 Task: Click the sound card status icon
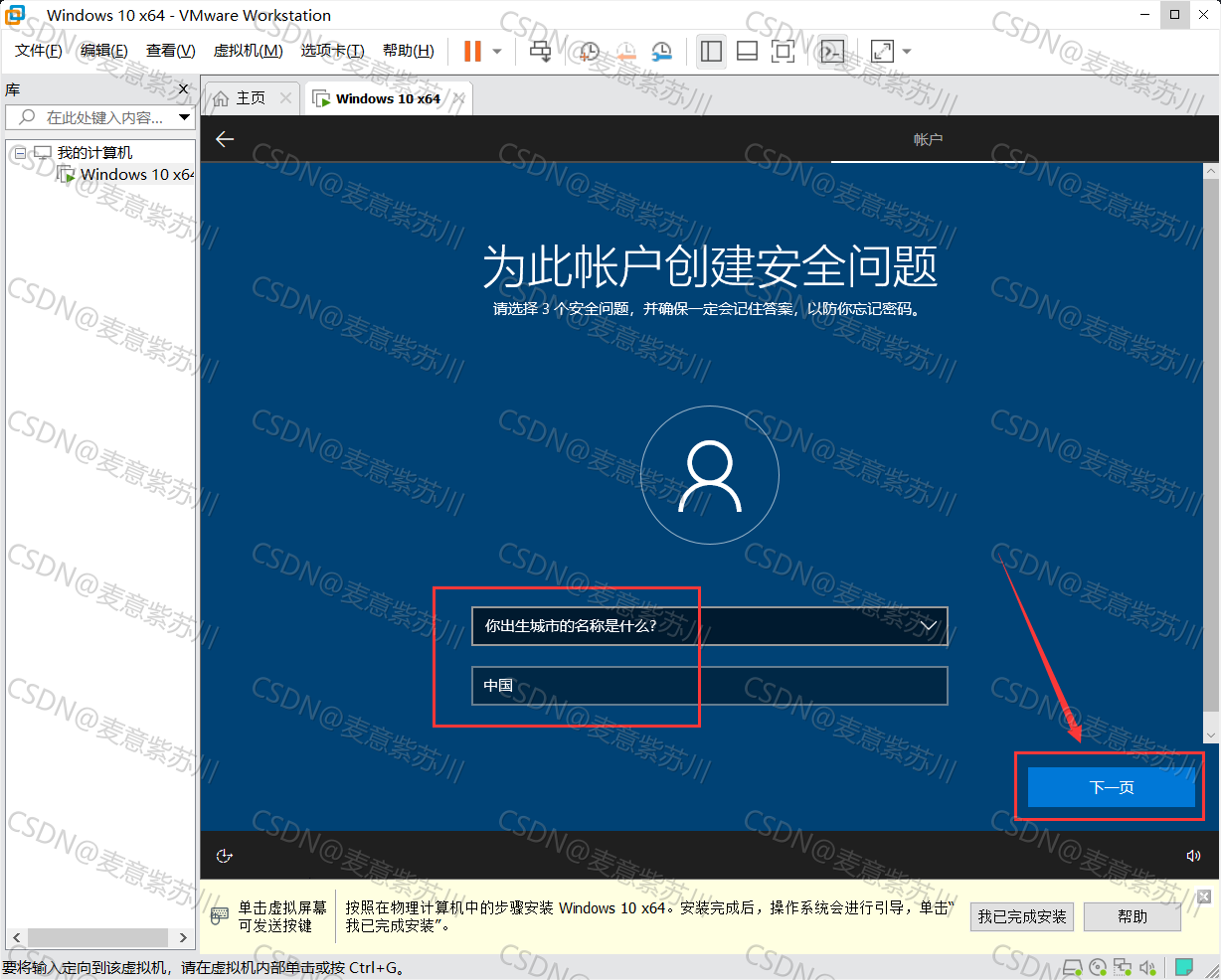pyautogui.click(x=1147, y=967)
